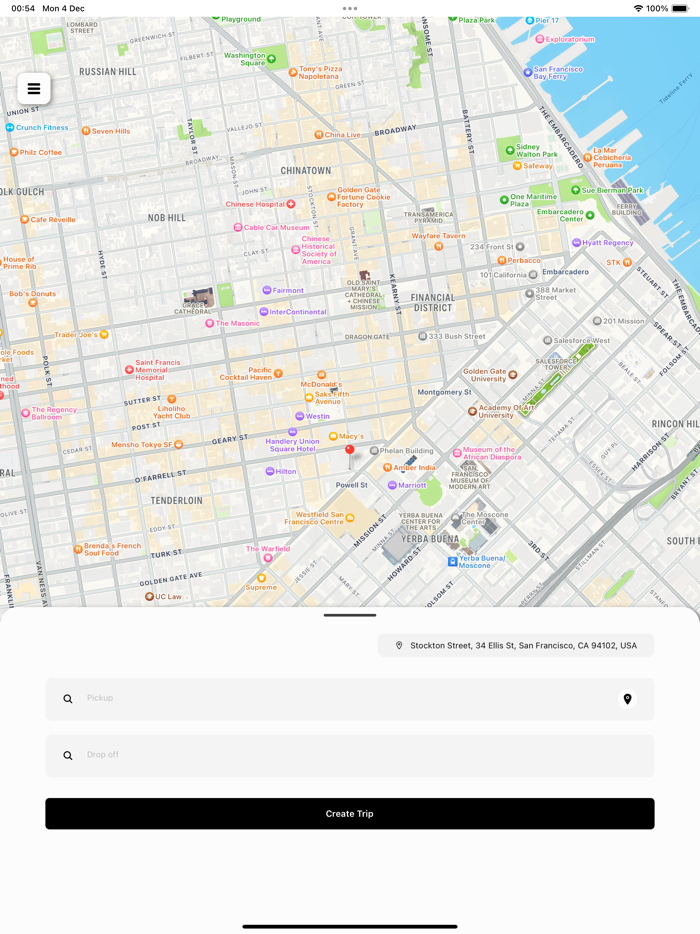Tap the Exploratorium marker
Screen dimensions: 700x934
coord(540,39)
